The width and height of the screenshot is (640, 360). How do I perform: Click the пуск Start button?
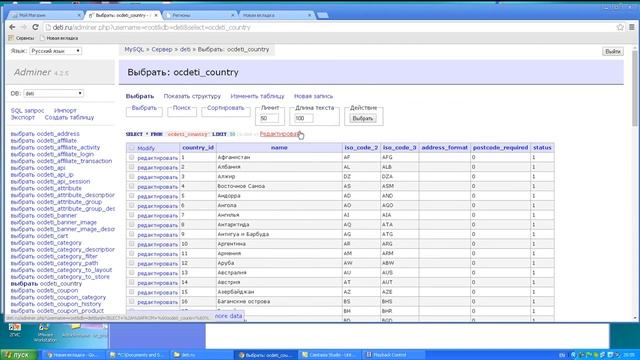[19, 355]
